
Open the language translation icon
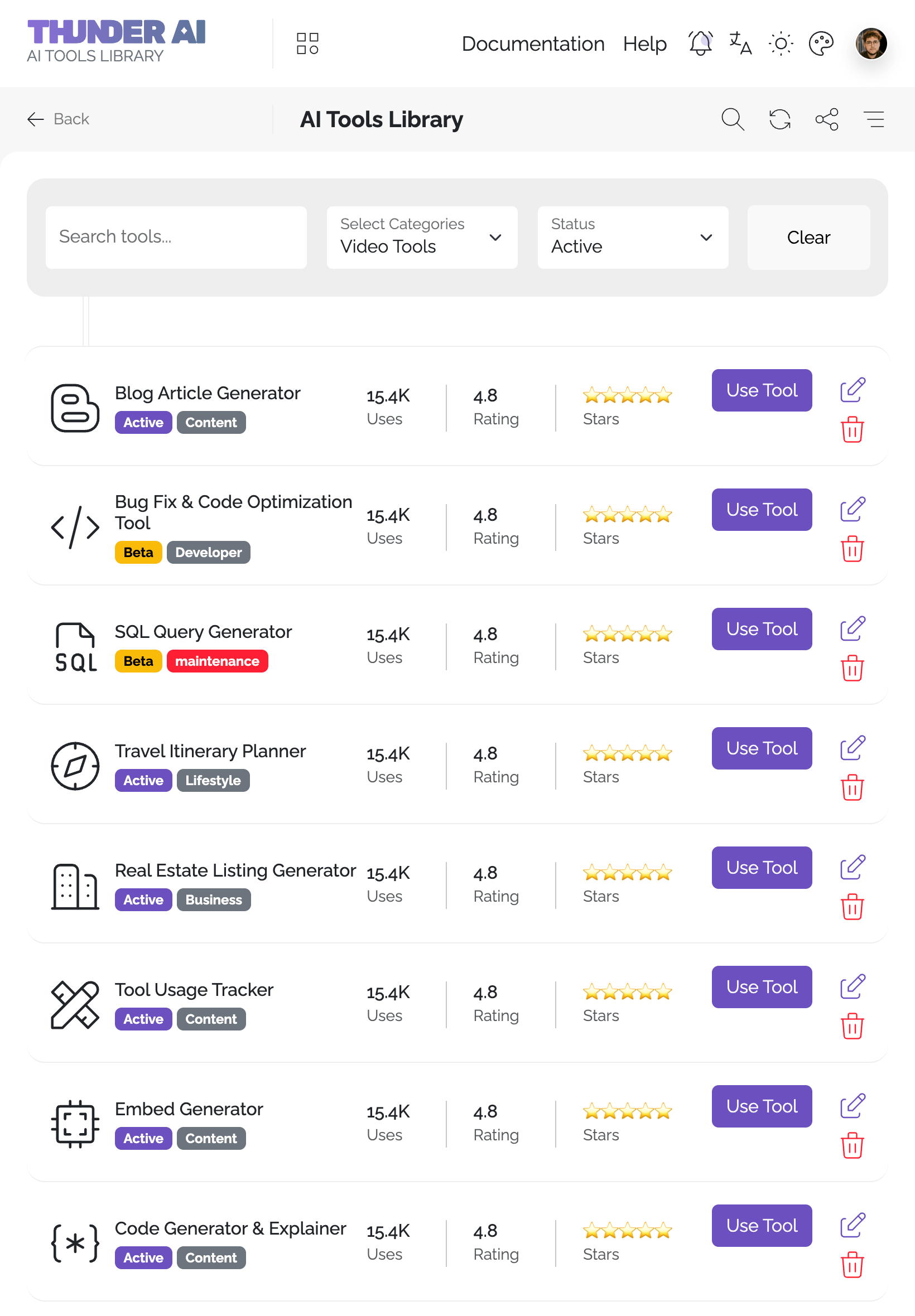pyautogui.click(x=740, y=43)
